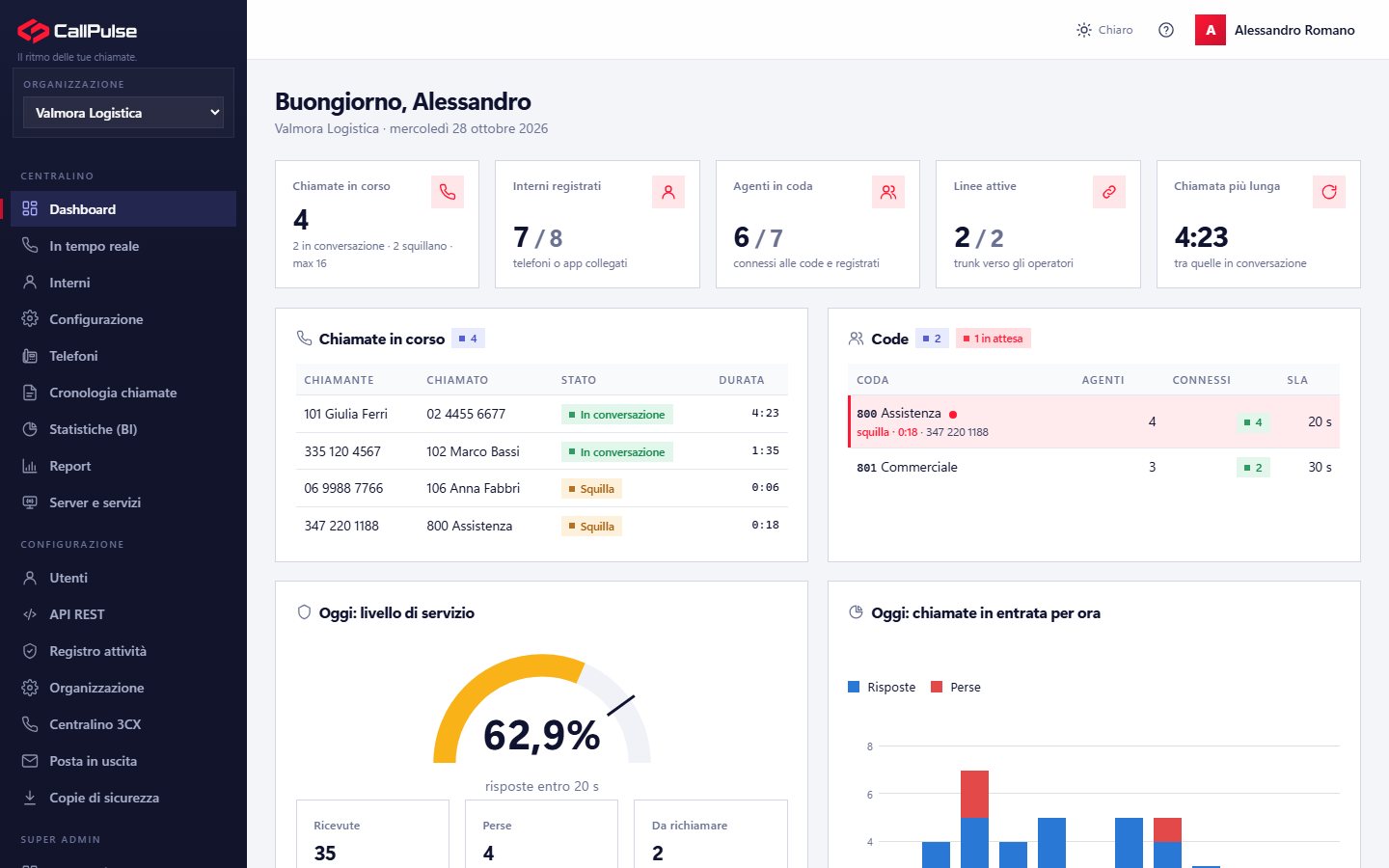
Task: Select the 800 Assistenza queue row
Action: [1094, 421]
